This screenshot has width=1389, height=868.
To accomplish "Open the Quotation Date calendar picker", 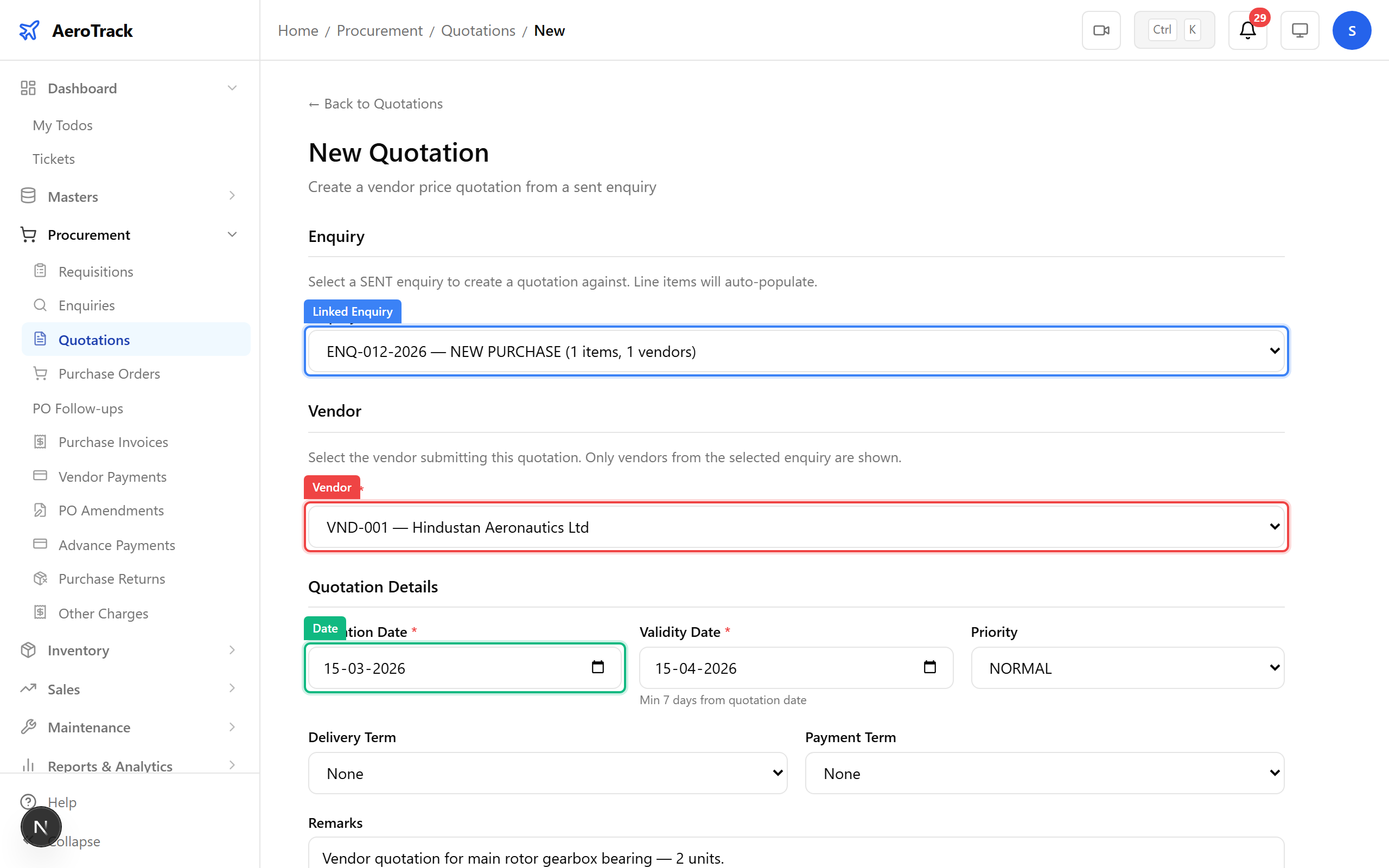I will [x=598, y=668].
